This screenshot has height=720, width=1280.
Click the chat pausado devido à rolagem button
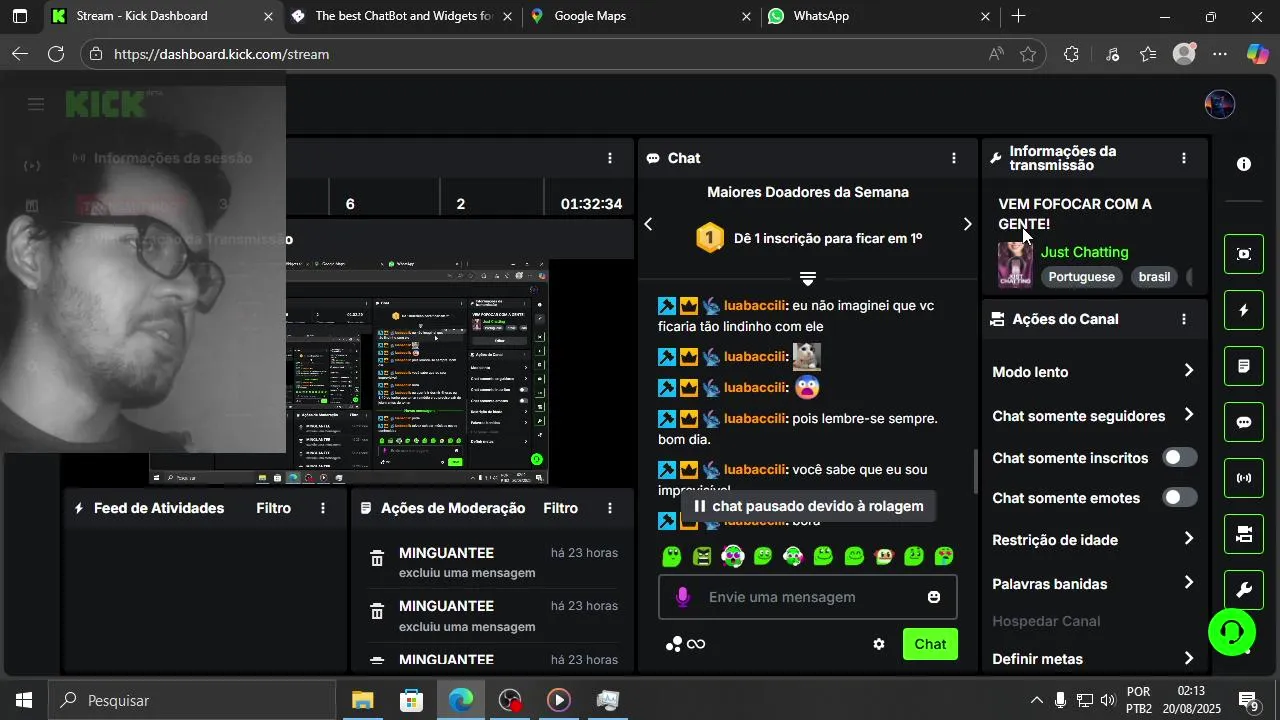click(x=808, y=506)
